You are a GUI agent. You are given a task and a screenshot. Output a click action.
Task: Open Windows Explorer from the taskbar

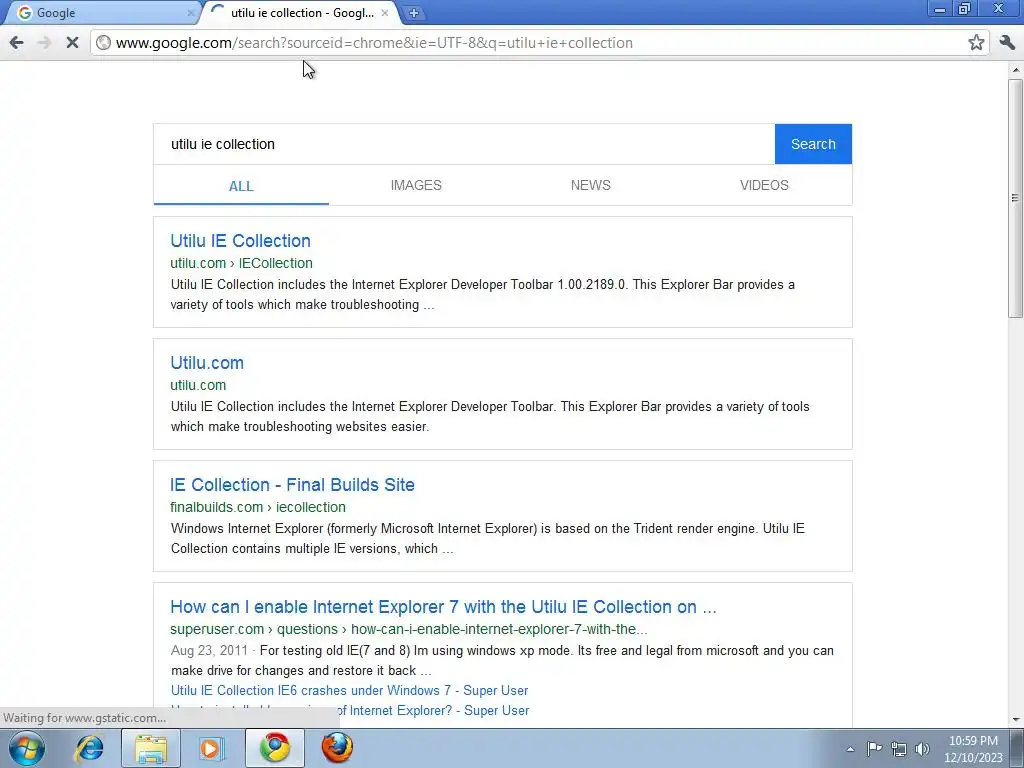coord(151,748)
